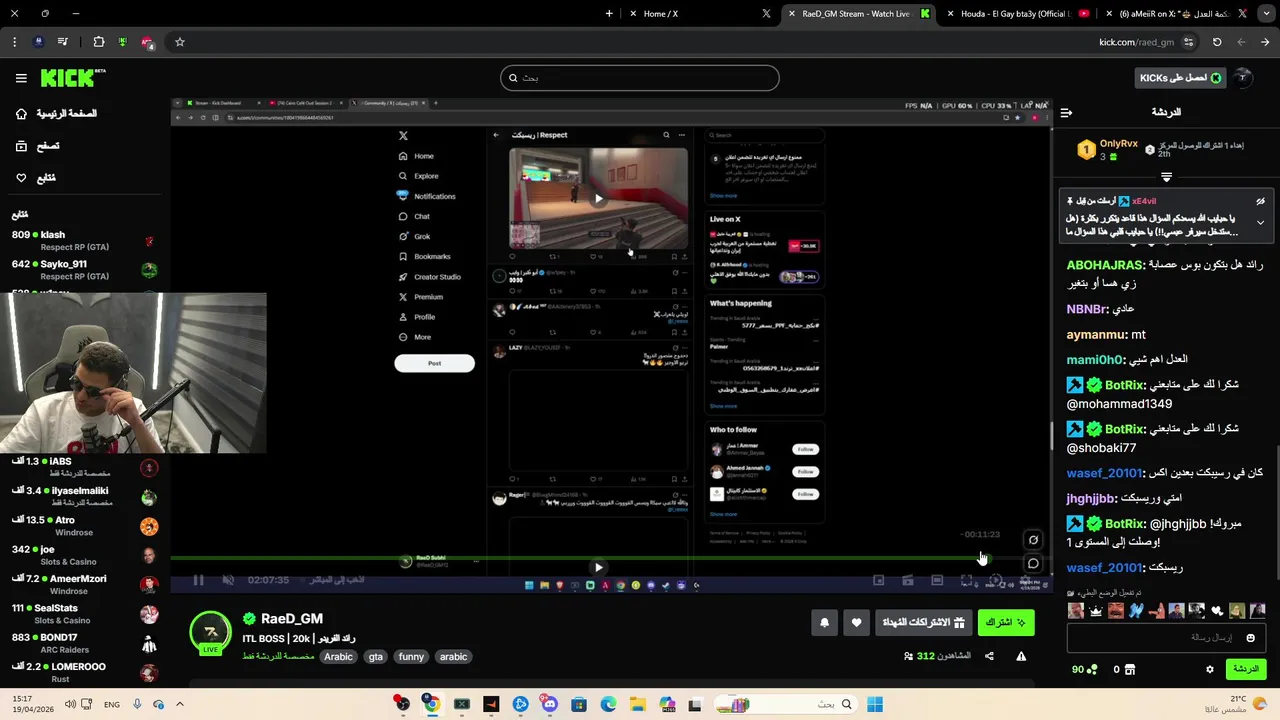
Task: Click the KICK logo
Action: coord(72,78)
